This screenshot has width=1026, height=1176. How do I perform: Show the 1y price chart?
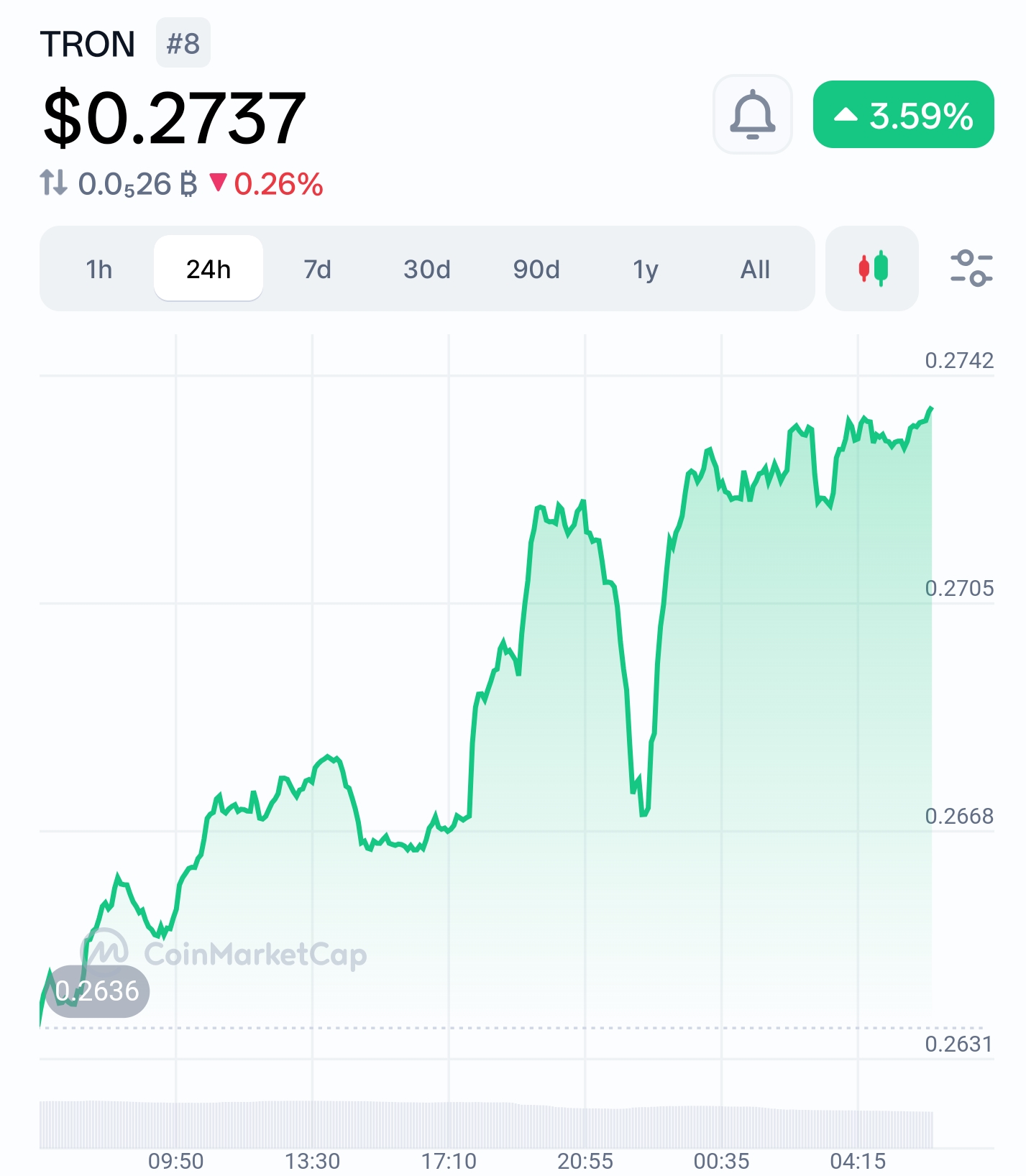point(646,270)
